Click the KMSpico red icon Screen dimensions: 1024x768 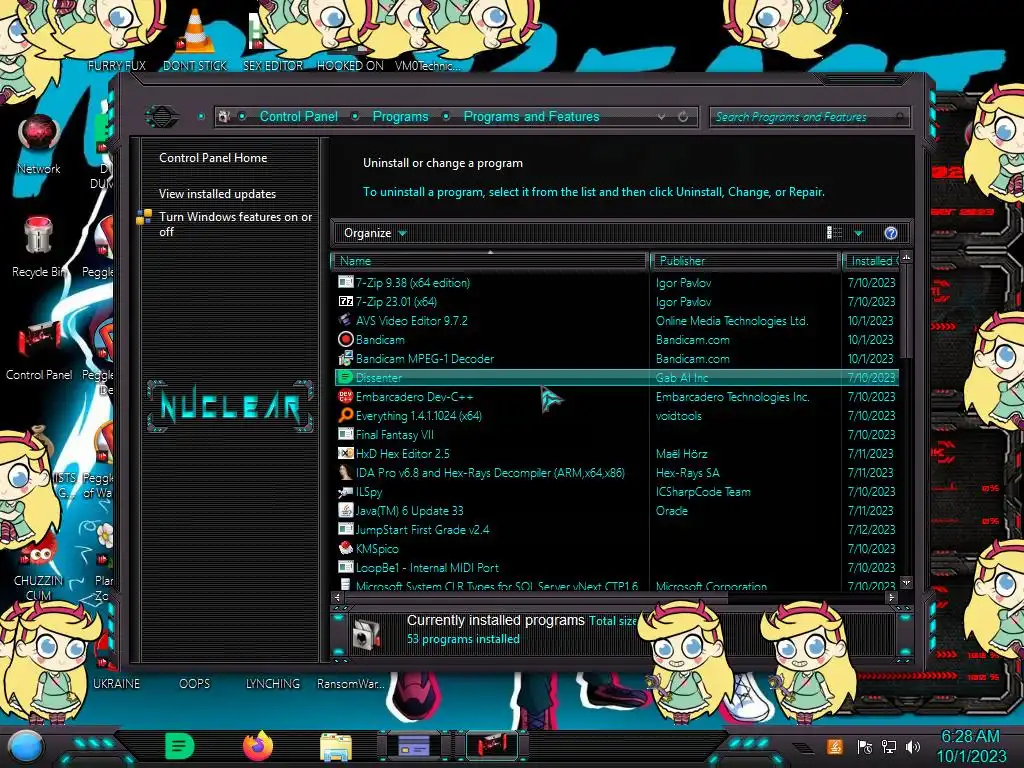click(345, 548)
